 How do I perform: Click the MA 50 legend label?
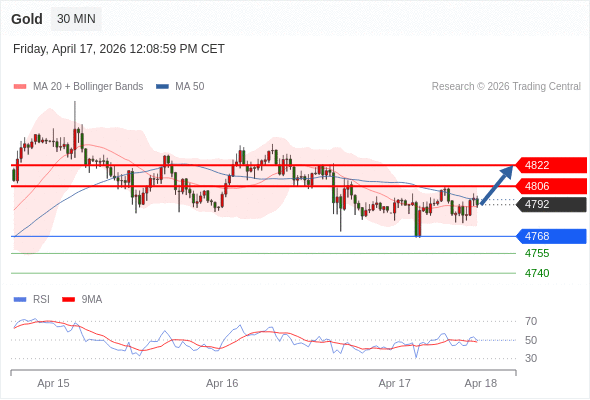pyautogui.click(x=190, y=87)
